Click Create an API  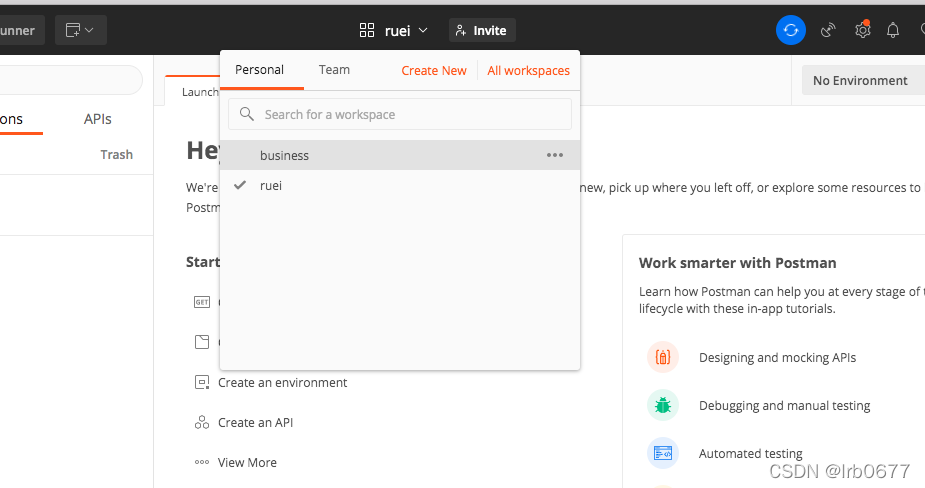tap(255, 423)
